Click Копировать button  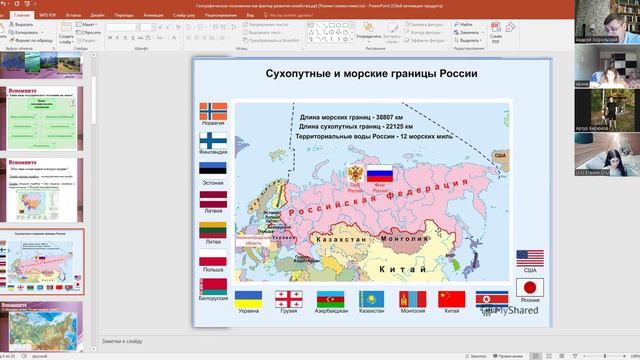click(x=24, y=32)
